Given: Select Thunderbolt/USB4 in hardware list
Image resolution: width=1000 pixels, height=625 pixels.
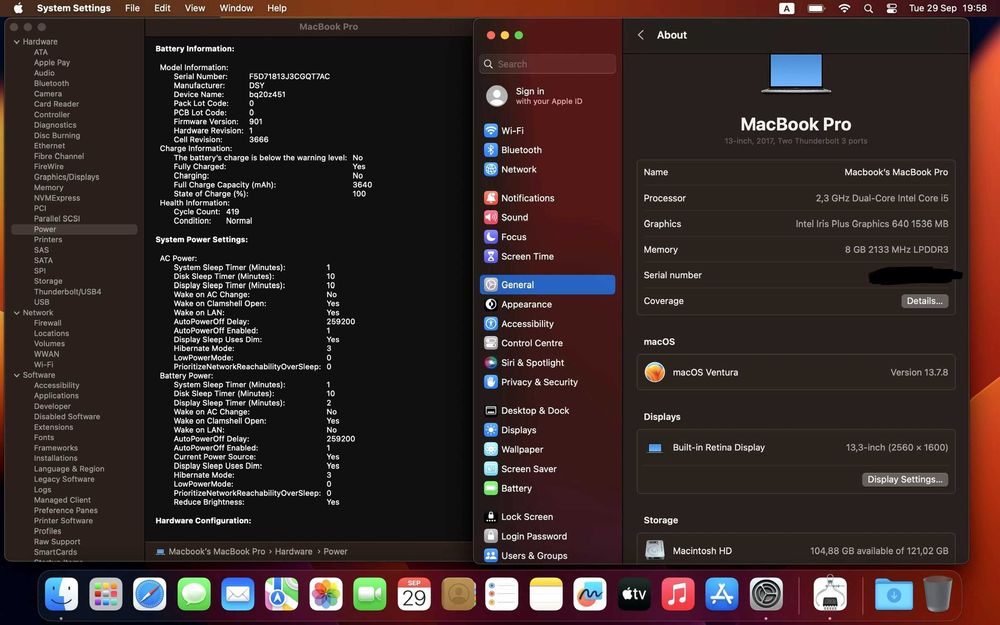Looking at the screenshot, I should point(68,291).
